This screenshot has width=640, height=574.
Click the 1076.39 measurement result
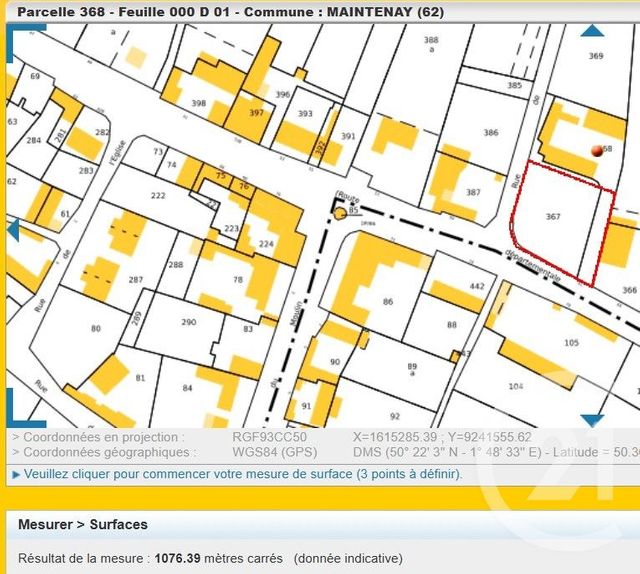[x=178, y=558]
